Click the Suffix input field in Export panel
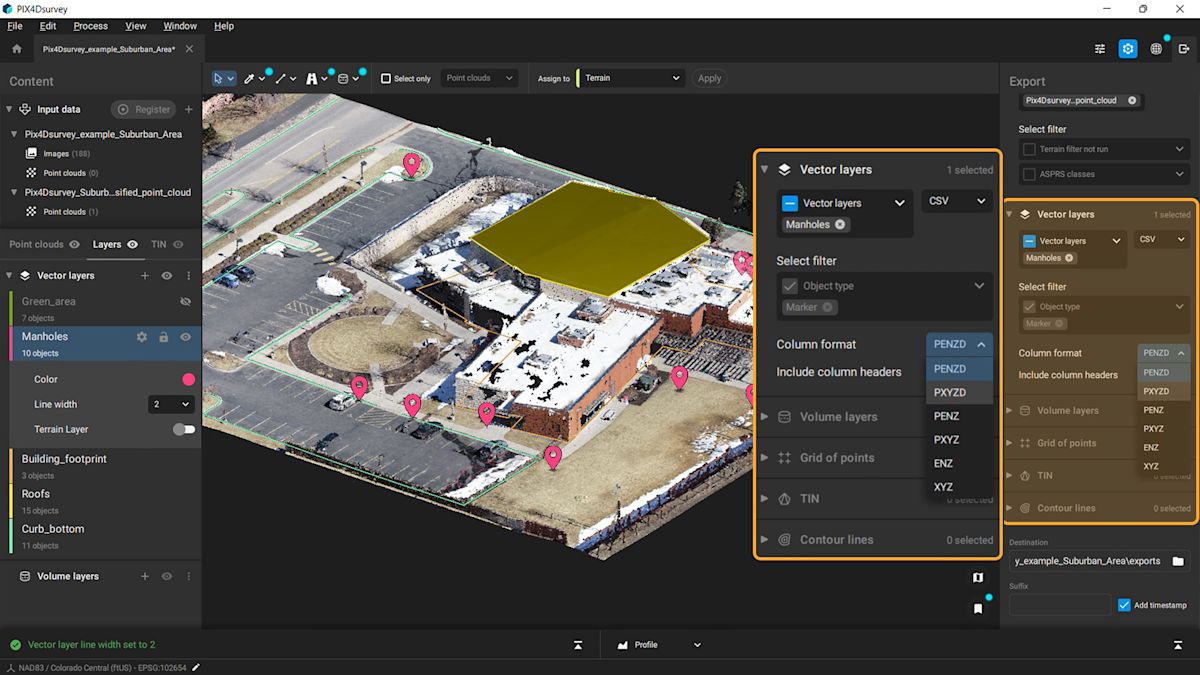The height and width of the screenshot is (675, 1200). coord(1059,605)
